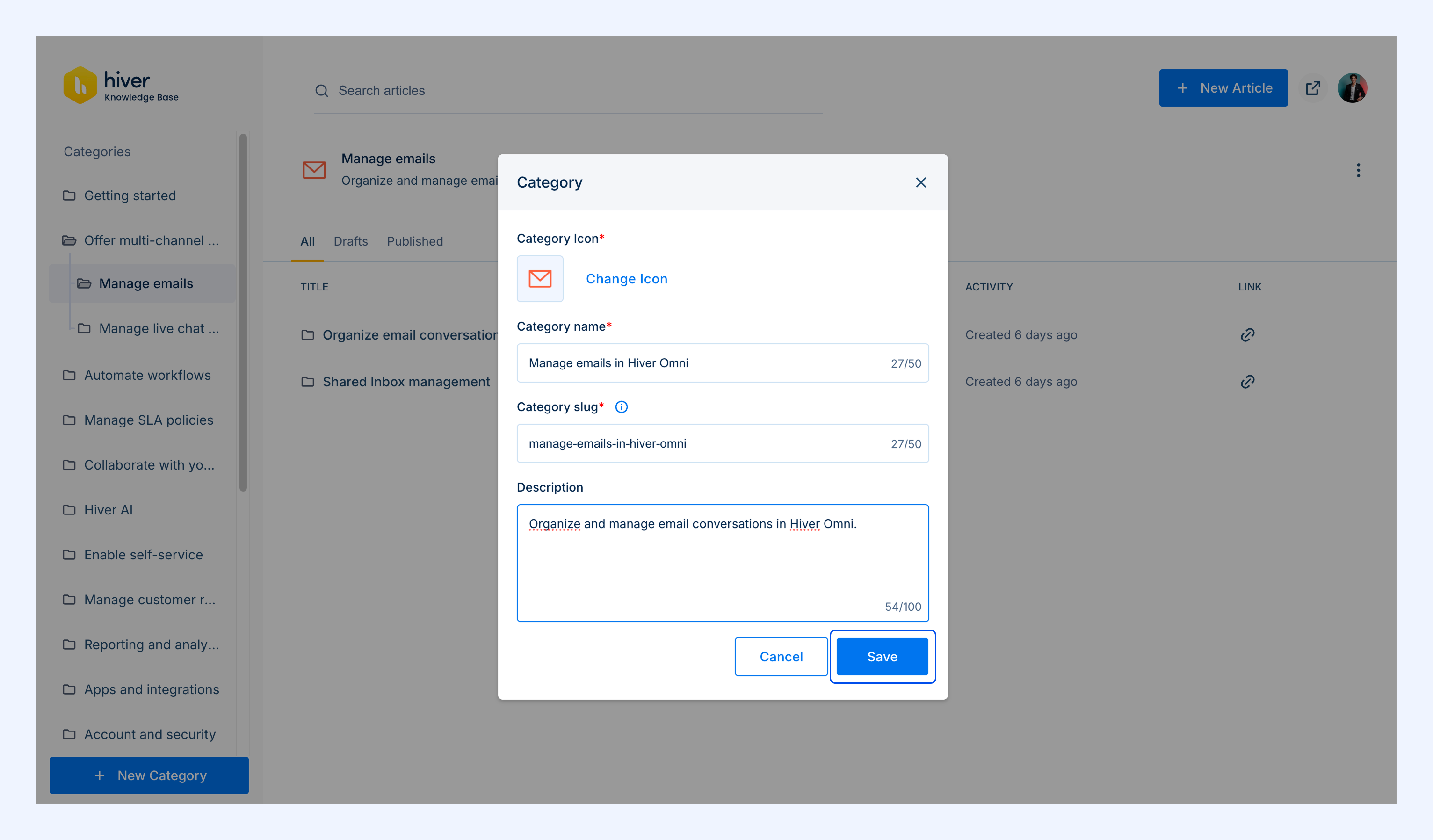Click the Category slug input field
1433x840 pixels.
pos(722,443)
